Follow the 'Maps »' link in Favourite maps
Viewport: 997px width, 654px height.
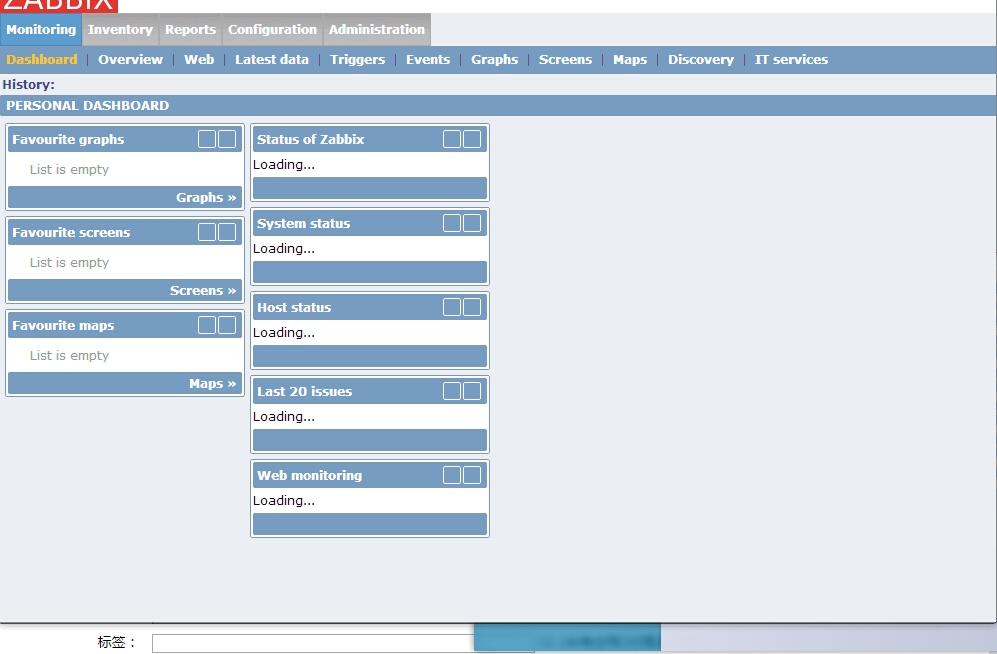pyautogui.click(x=212, y=384)
